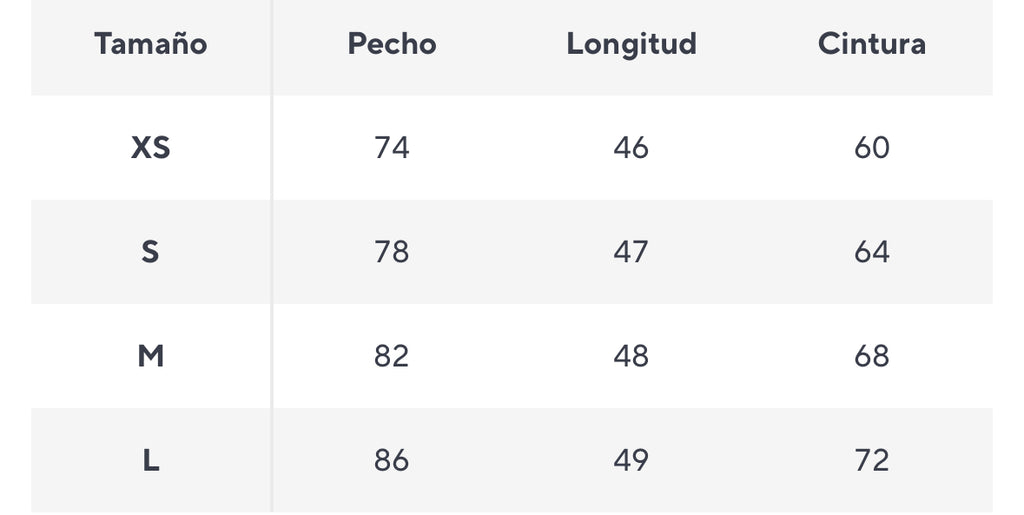Viewport: 1024px width, 515px height.
Task: Click the Tamaño column header
Action: coord(151,44)
